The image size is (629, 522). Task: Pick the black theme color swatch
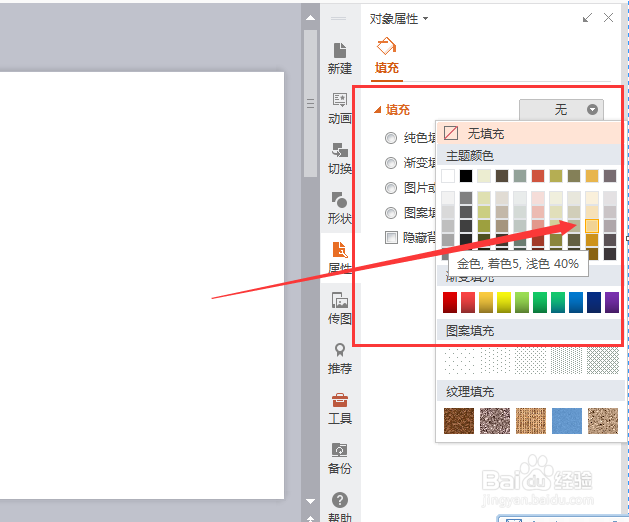tap(466, 176)
